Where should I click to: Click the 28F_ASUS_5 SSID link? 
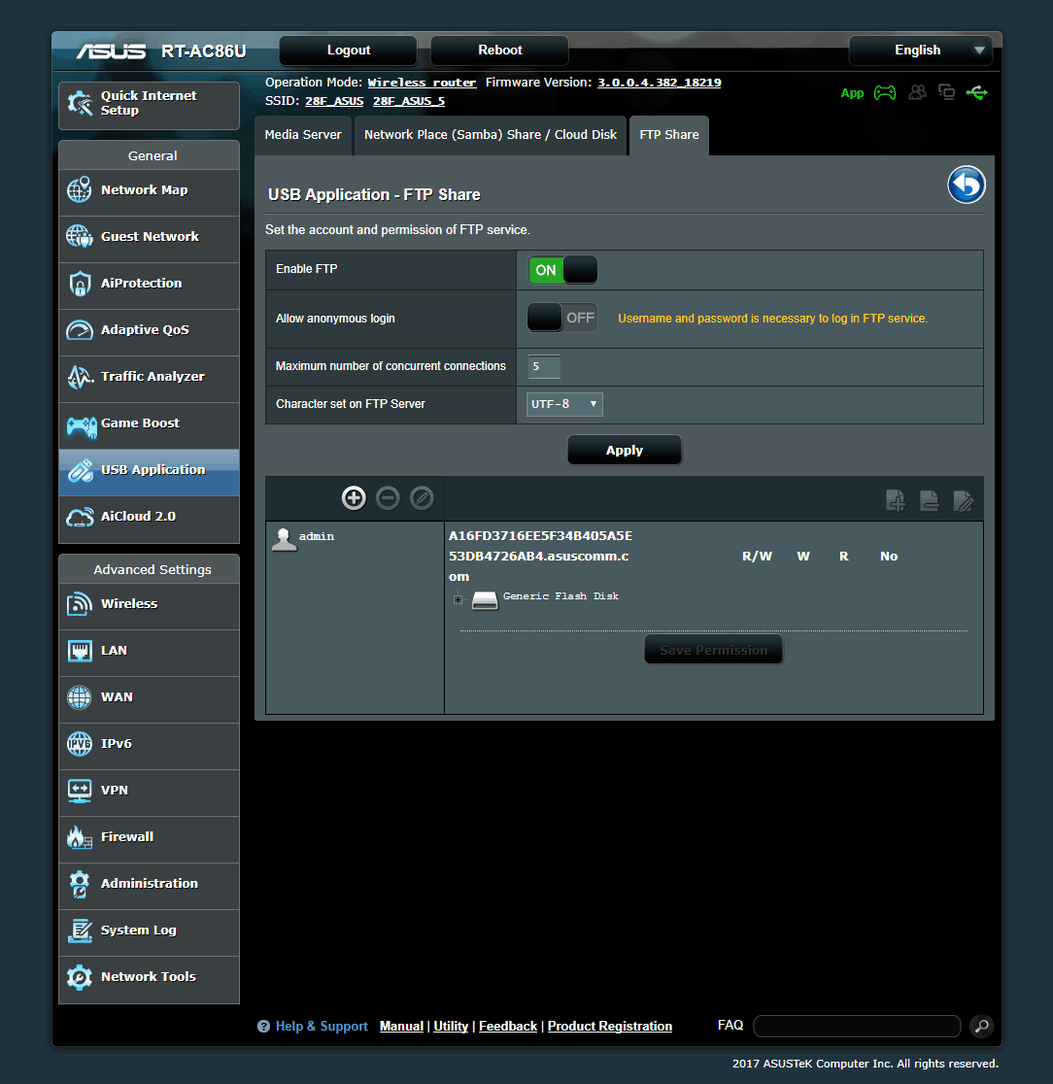point(409,102)
